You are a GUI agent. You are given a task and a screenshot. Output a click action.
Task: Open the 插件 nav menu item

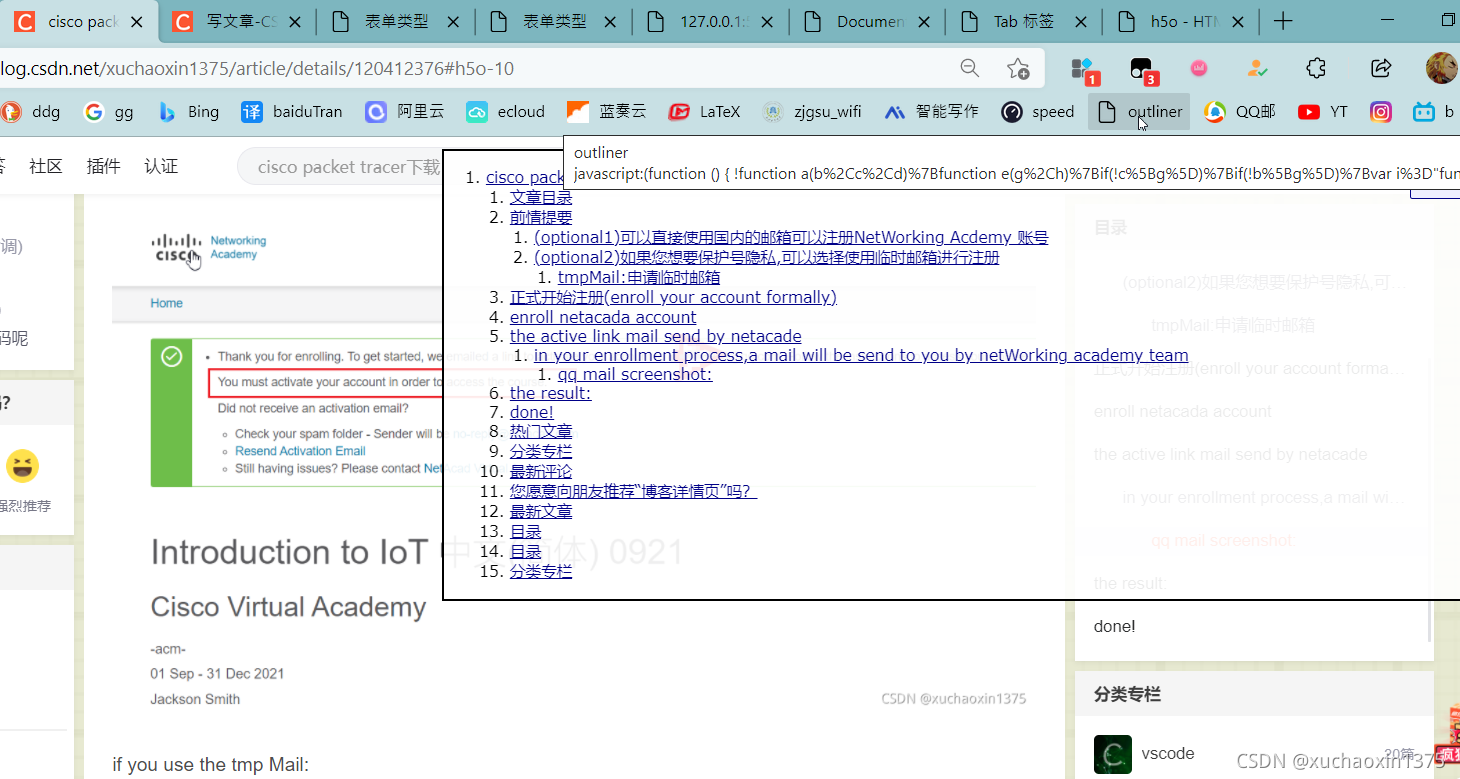(103, 167)
